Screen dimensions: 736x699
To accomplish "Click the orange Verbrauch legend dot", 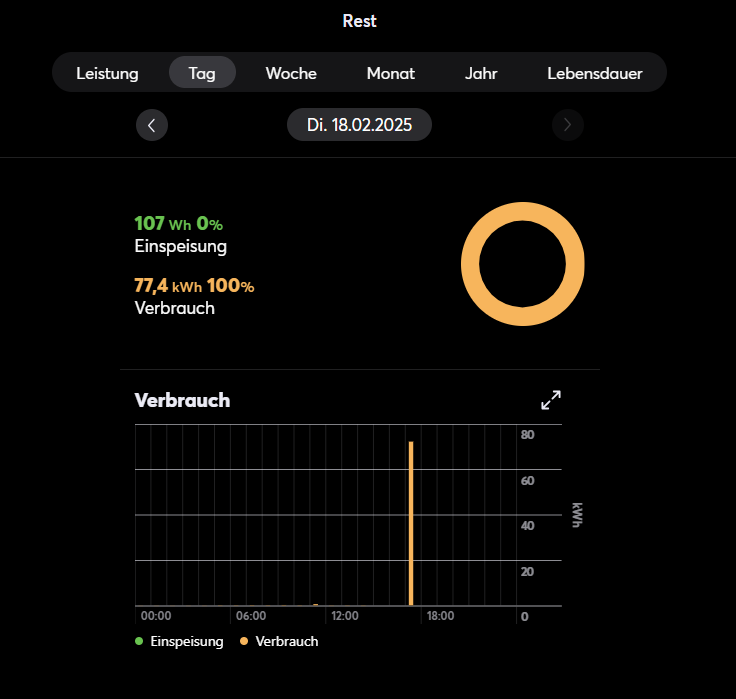I will 244,641.
